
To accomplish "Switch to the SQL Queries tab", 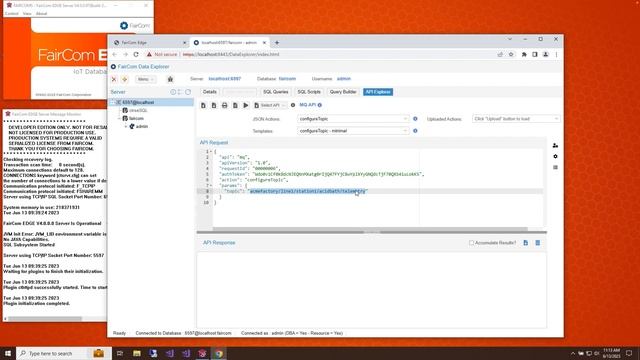I will point(276,92).
